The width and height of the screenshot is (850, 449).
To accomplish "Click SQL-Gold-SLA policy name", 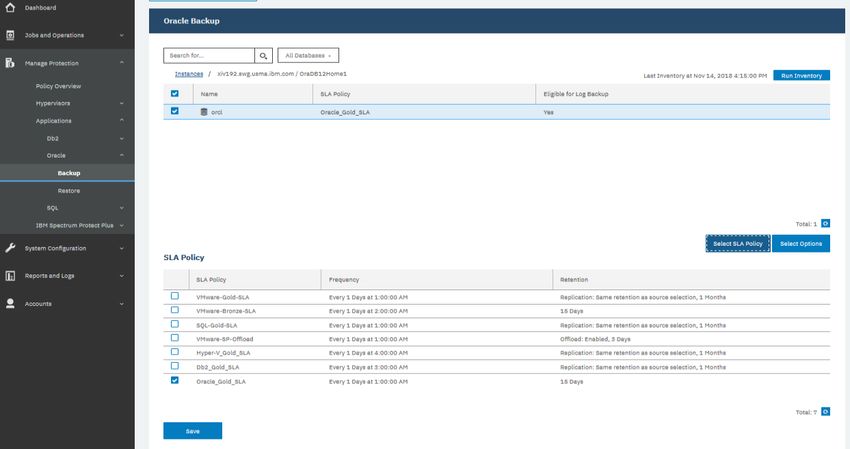I will pyautogui.click(x=217, y=325).
